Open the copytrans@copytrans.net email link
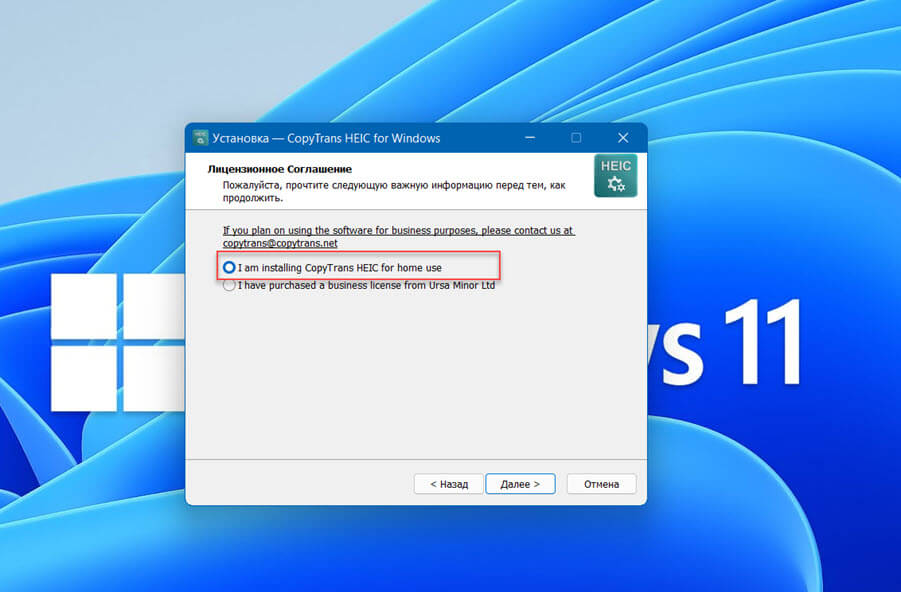Viewport: 901px width, 592px height. pos(280,243)
